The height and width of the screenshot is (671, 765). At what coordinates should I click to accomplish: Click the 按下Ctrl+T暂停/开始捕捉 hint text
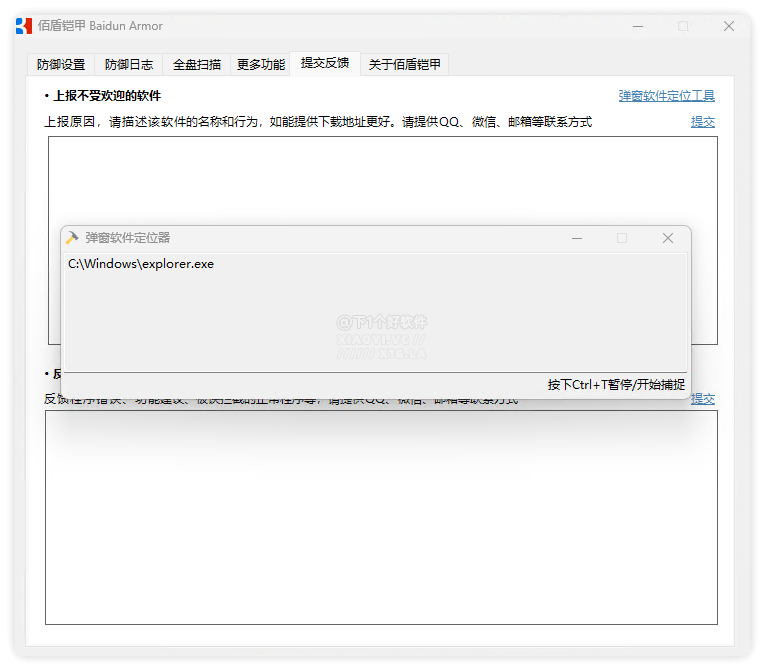[x=616, y=385]
